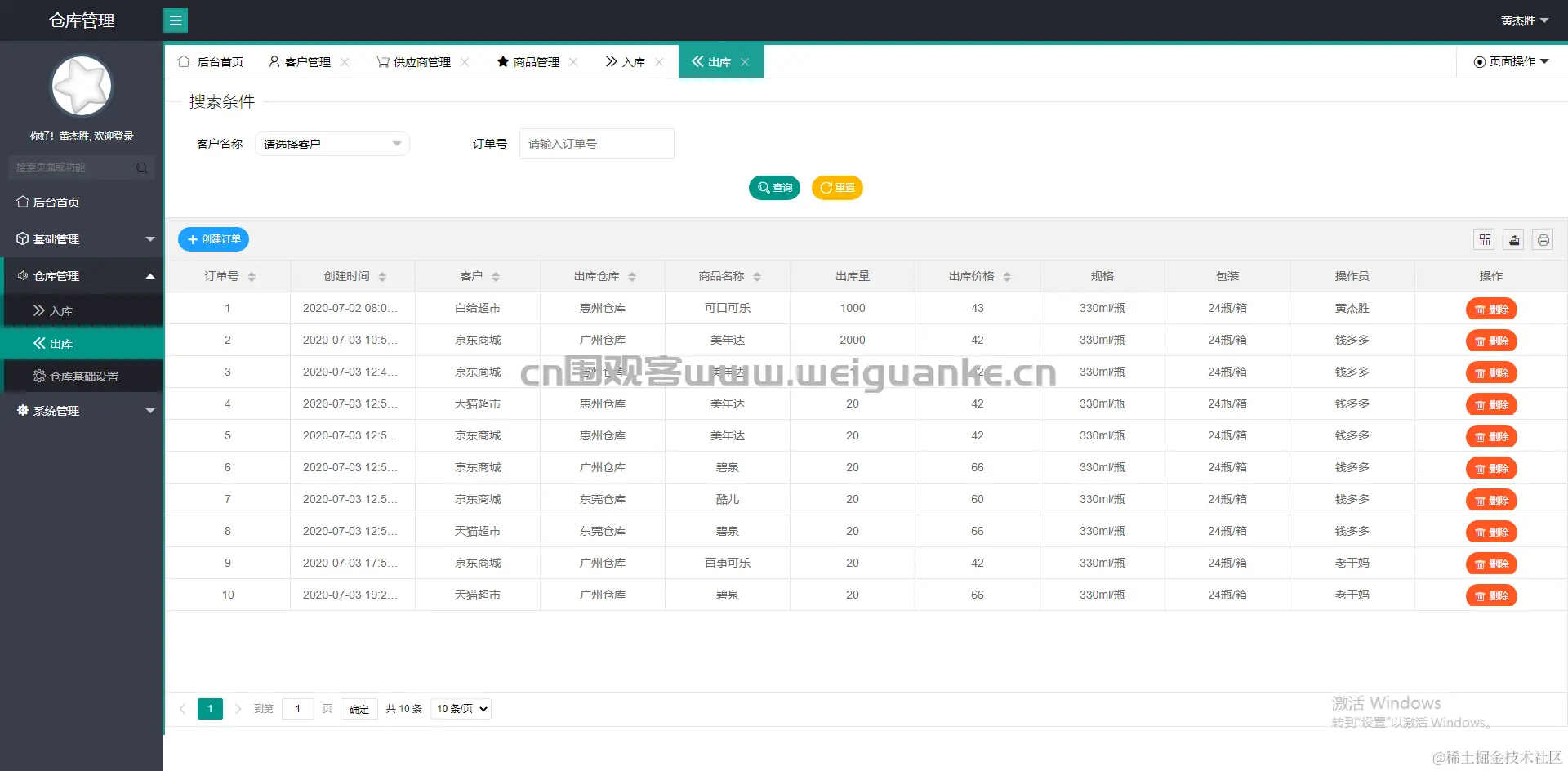Click the export table icon

coord(1514,239)
